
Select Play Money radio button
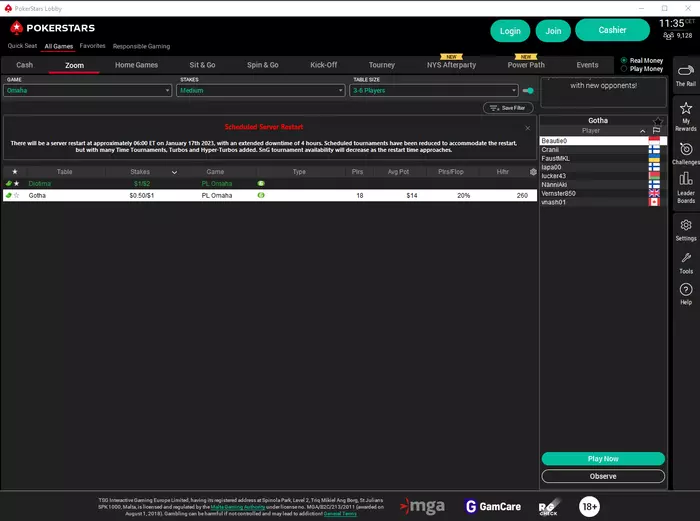(624, 69)
